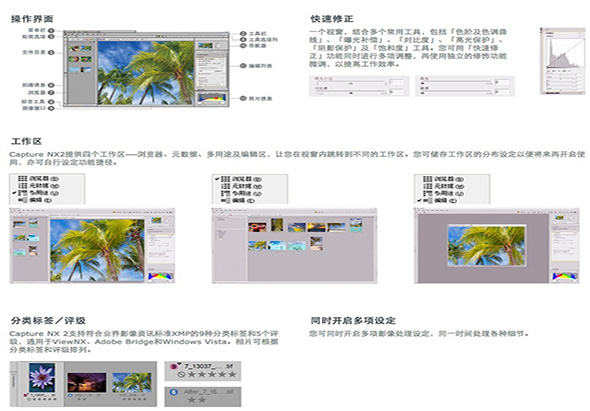Viewport: 590px width, 411px height.
Task: Select the palm tree thumbnail beside the sunset
Action: 132,382
